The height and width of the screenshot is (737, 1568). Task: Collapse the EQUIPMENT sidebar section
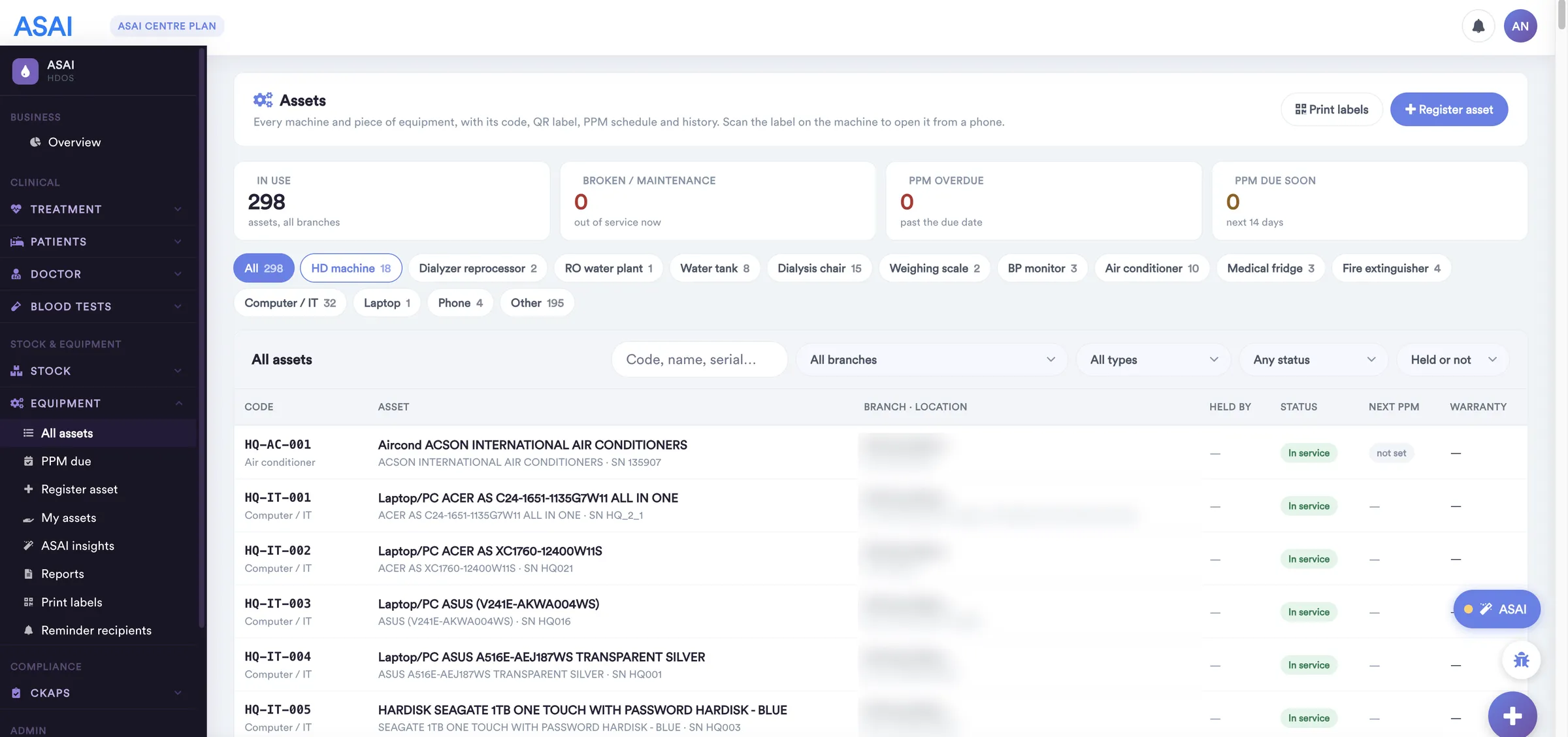[x=98, y=404]
